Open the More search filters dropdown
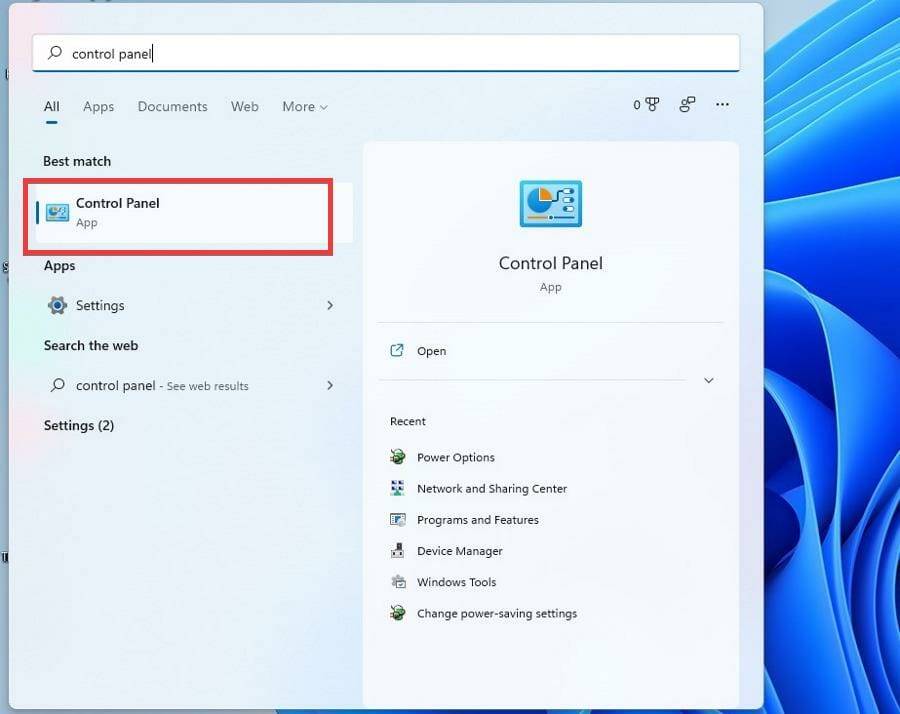The image size is (900, 714). 304,107
